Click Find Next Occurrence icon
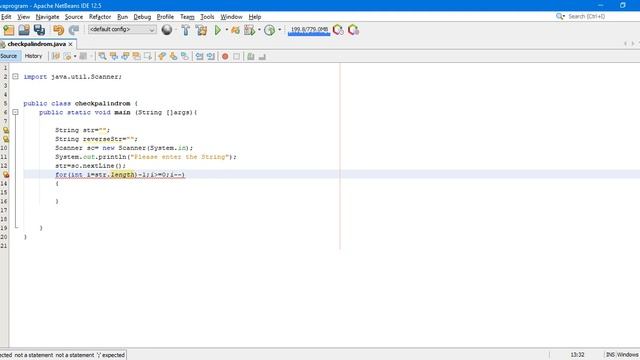The image size is (640, 360). 125,56
